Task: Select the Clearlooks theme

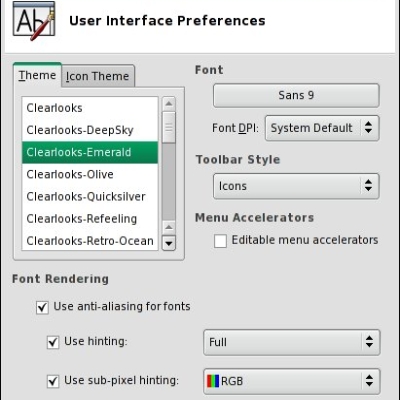Action: coord(90,108)
